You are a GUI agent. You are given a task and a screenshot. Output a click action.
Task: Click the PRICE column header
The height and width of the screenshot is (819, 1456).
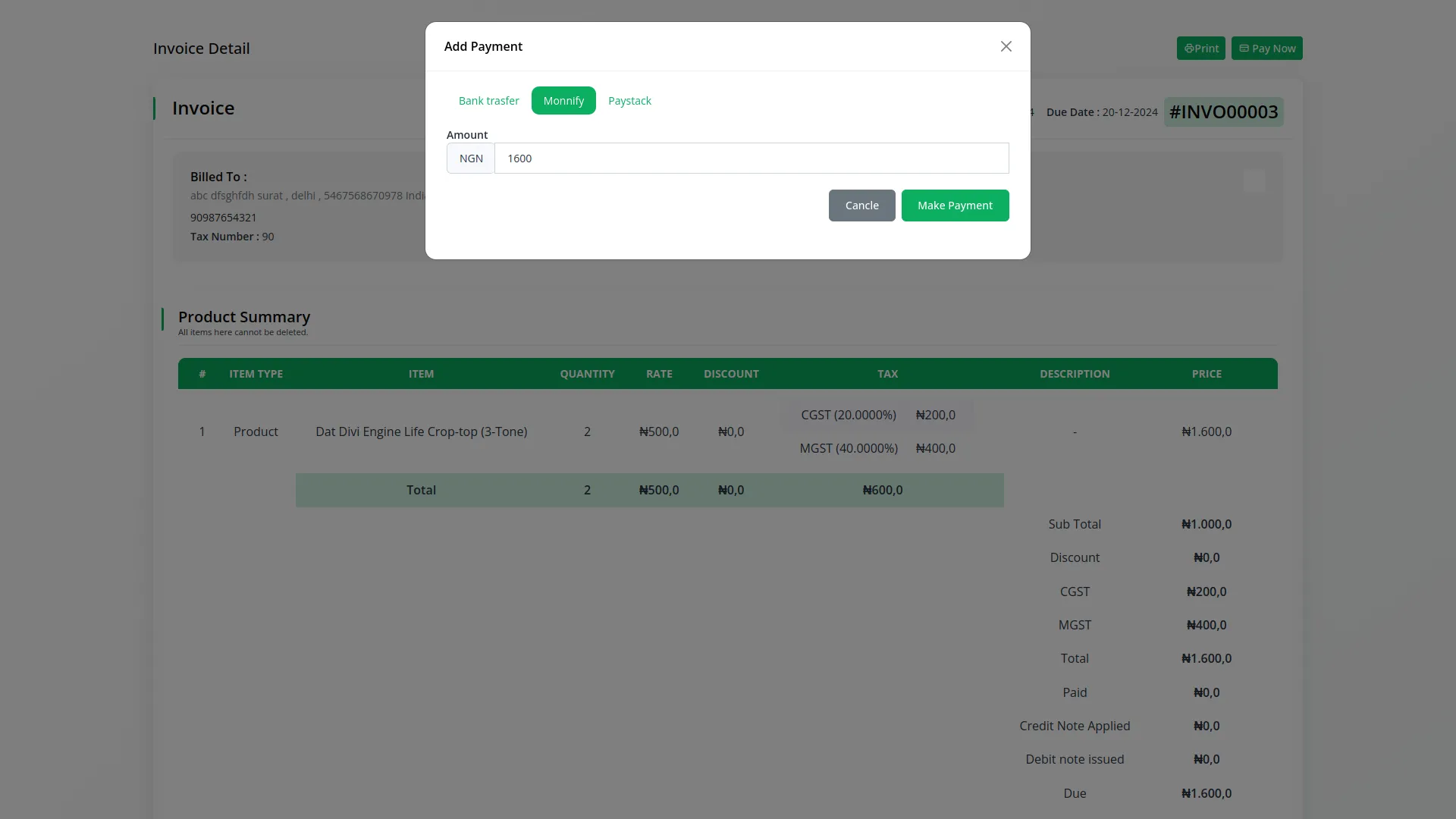[x=1206, y=374]
